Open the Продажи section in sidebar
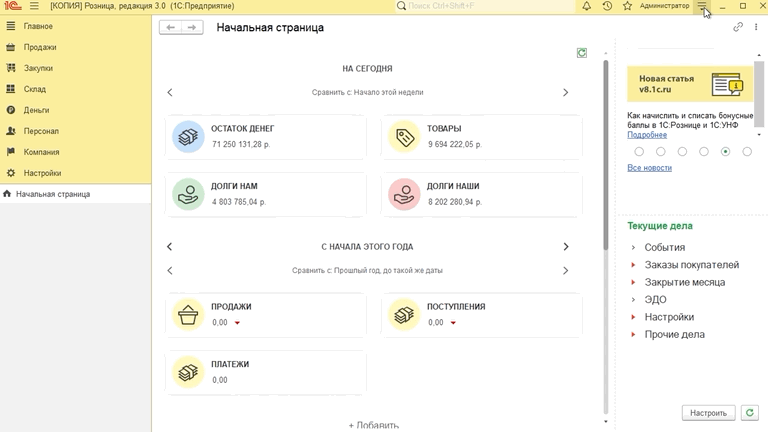This screenshot has width=768, height=432. pos(75,47)
